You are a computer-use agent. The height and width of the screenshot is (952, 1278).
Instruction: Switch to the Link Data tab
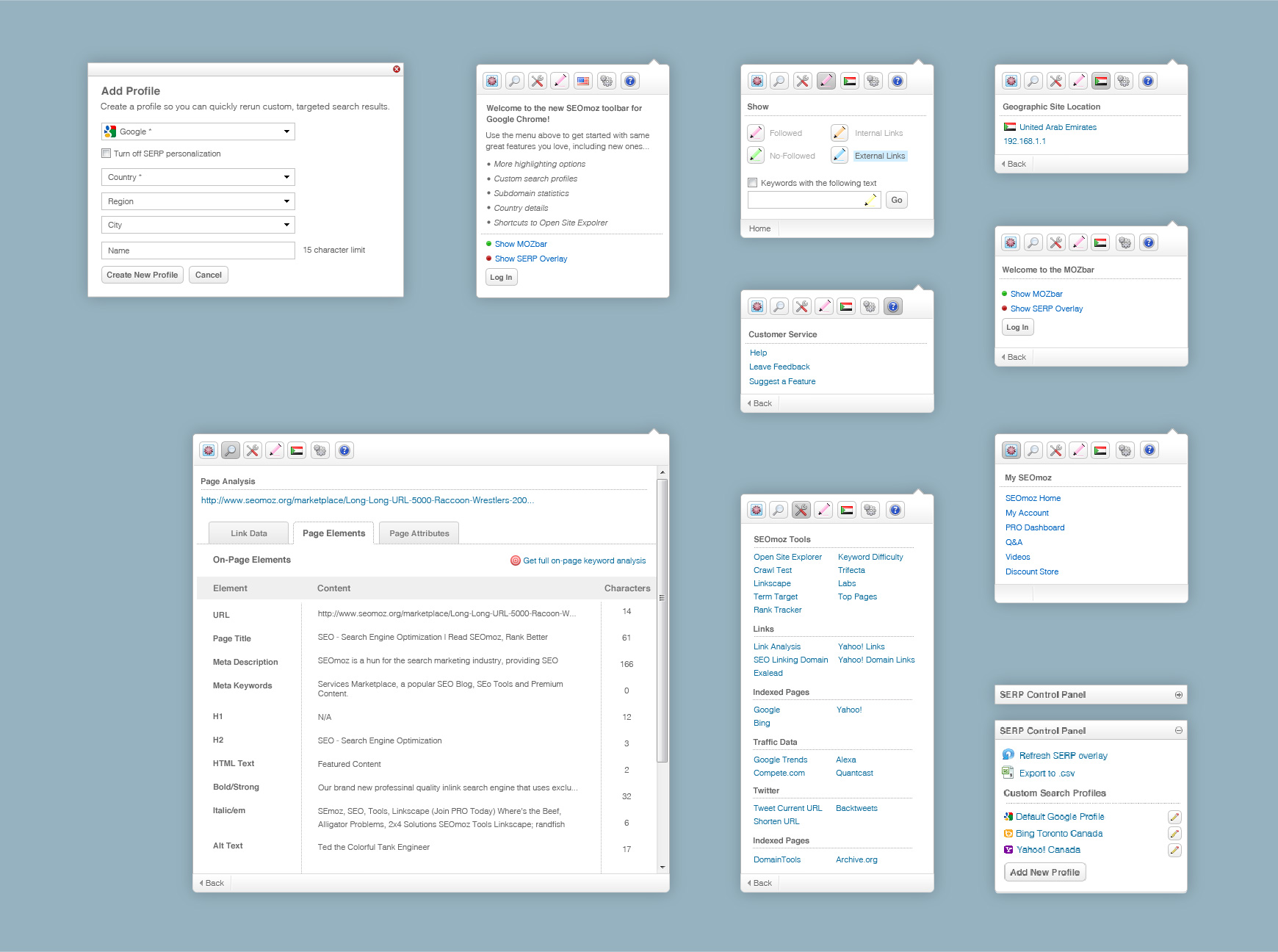point(249,533)
